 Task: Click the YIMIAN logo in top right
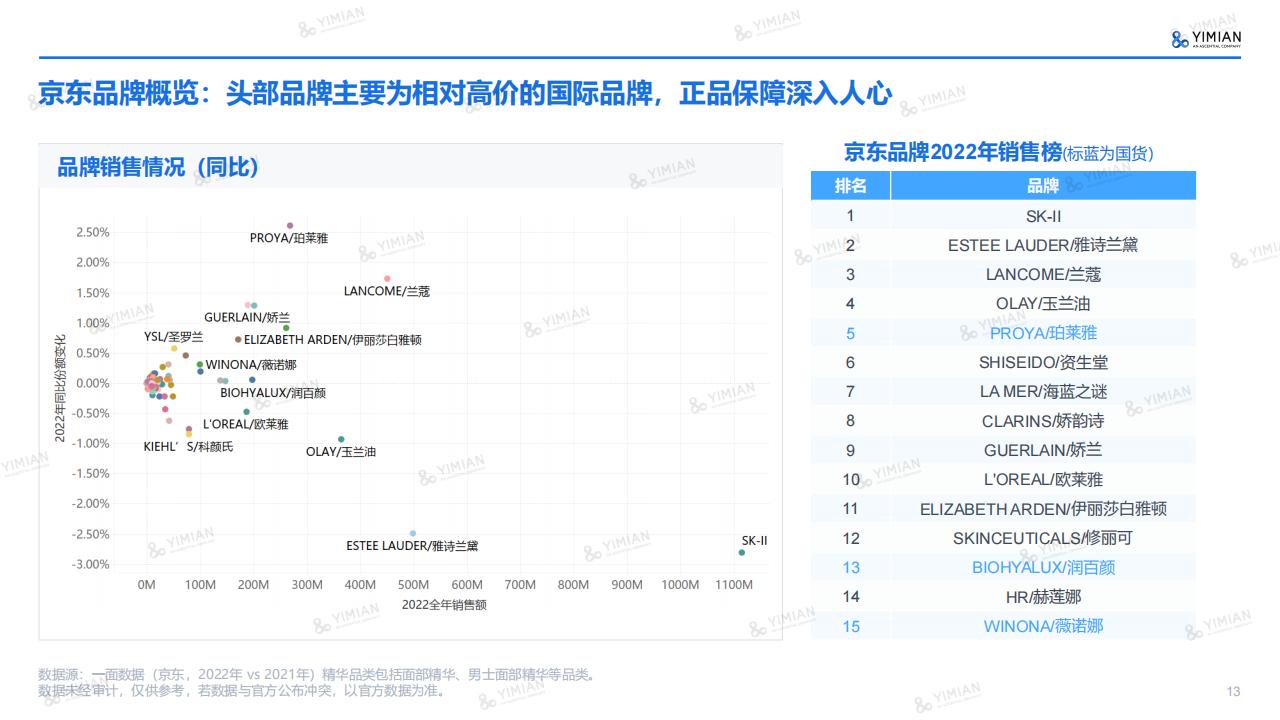(1206, 38)
